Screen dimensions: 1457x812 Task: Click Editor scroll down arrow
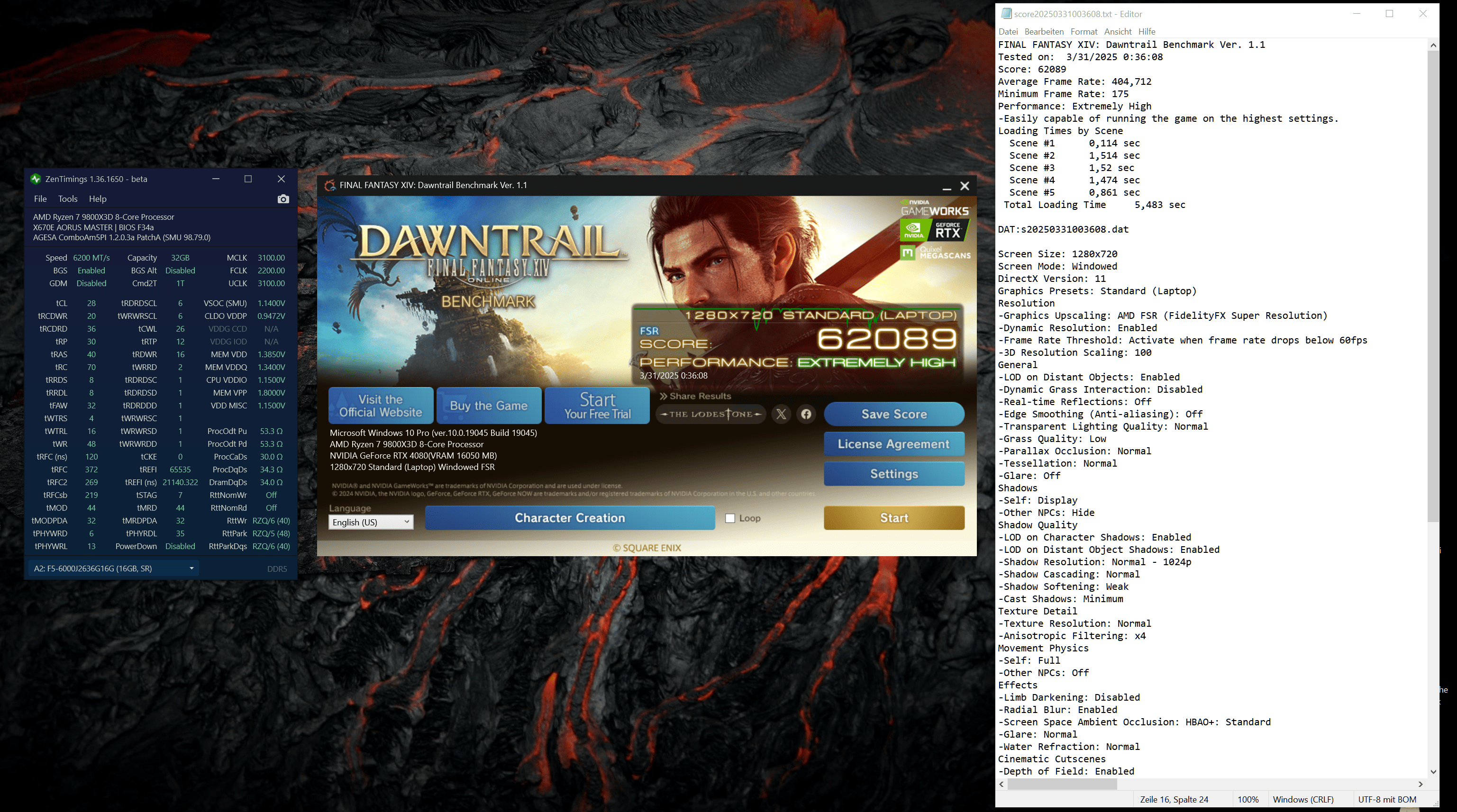coord(1433,771)
